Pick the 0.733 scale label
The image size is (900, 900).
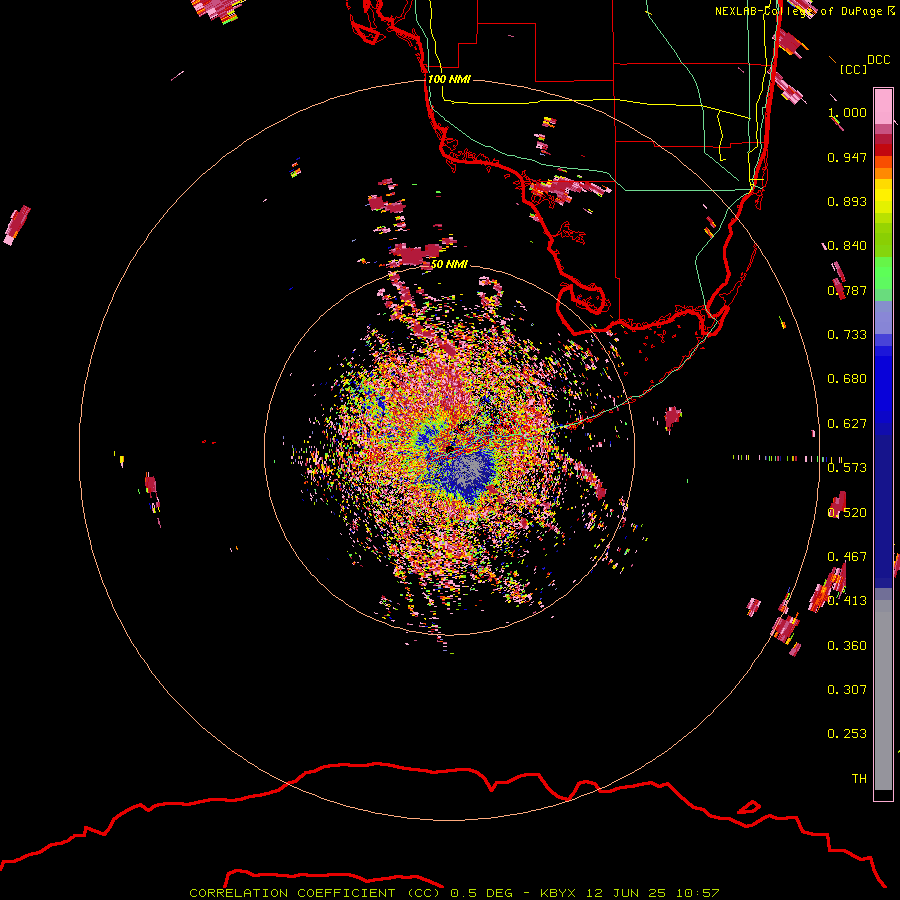(847, 335)
